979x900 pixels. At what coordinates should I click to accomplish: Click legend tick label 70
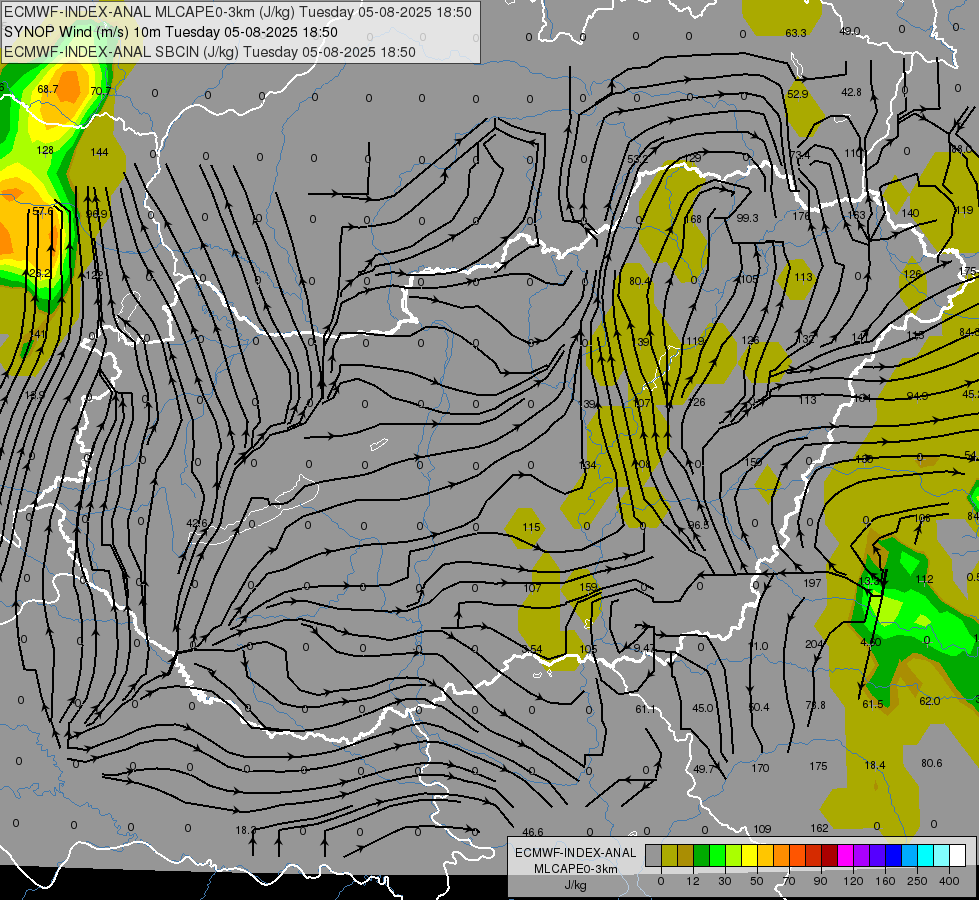coord(789,881)
